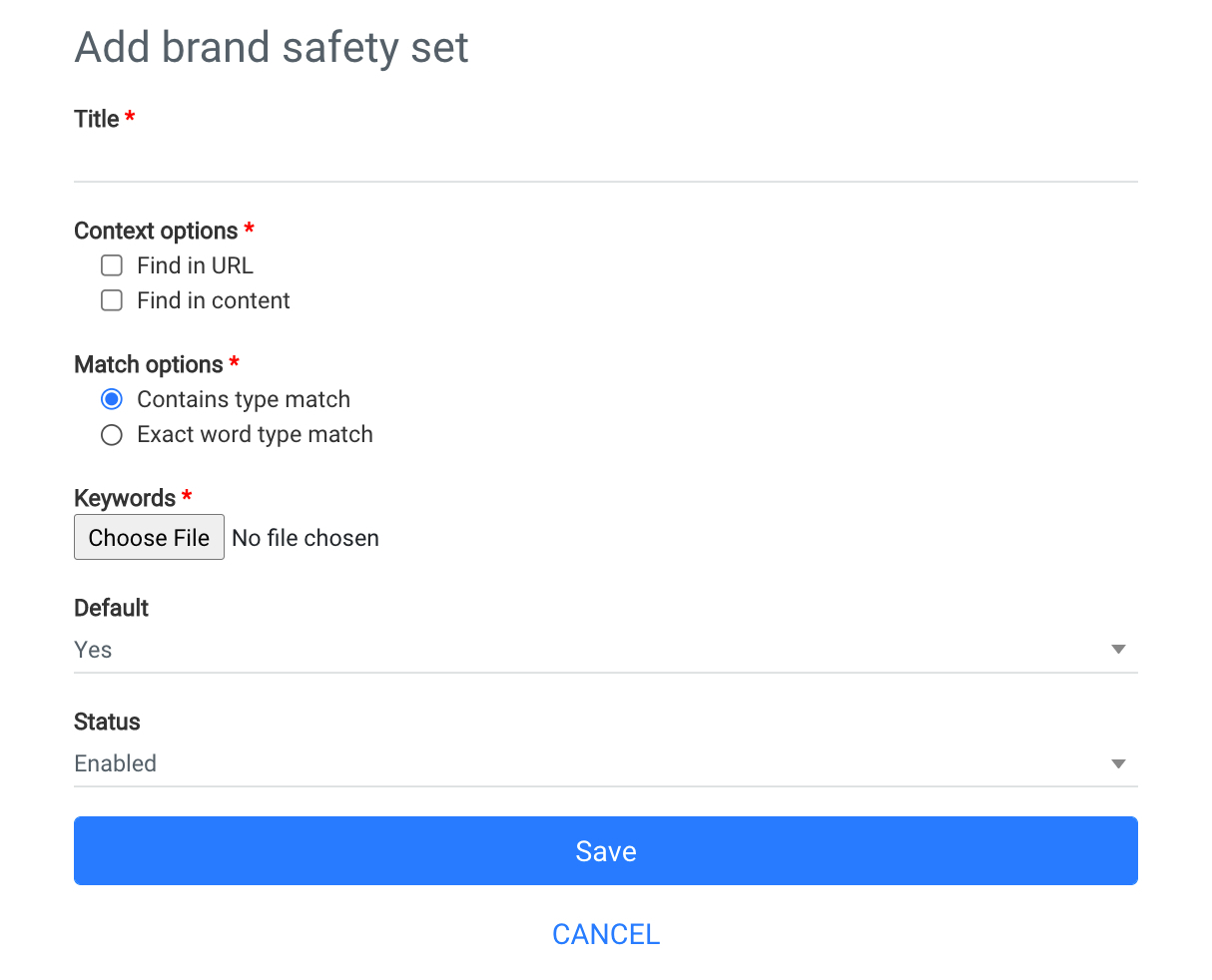Select the Contains type match radio button

111,399
